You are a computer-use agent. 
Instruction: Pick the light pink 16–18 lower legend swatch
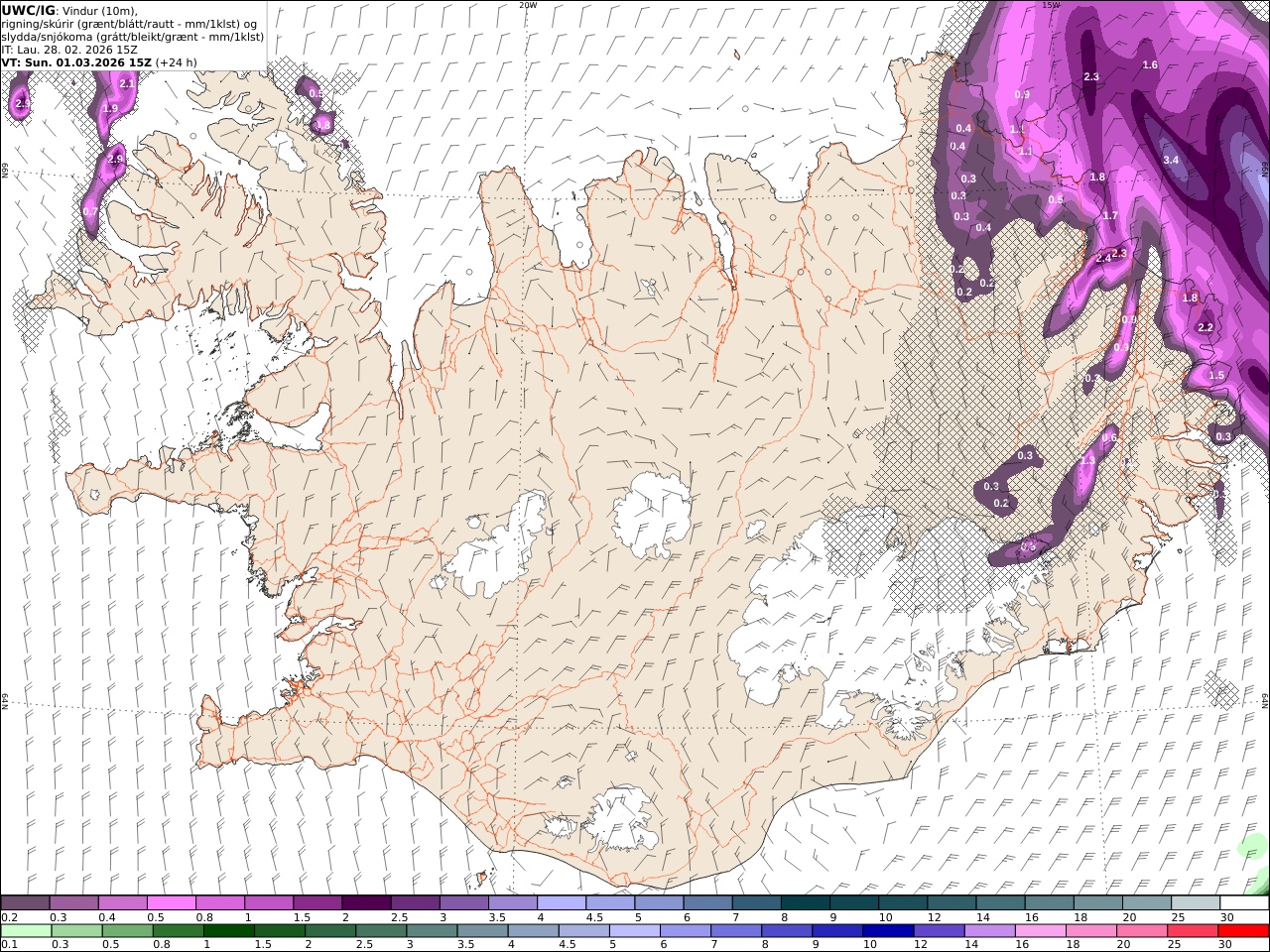[1040, 930]
